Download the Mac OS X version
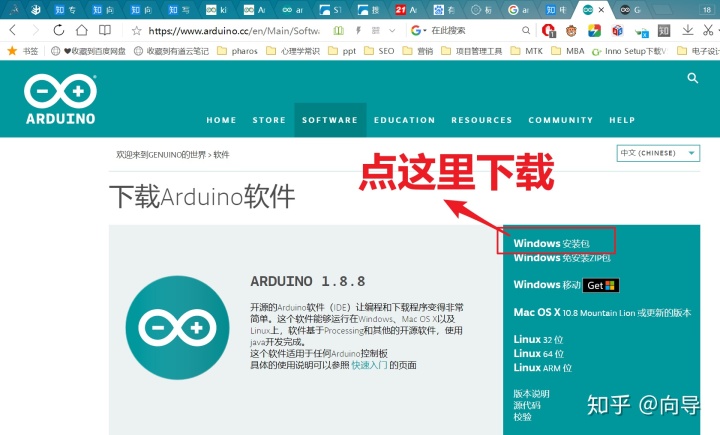720x435 pixels. click(x=602, y=313)
